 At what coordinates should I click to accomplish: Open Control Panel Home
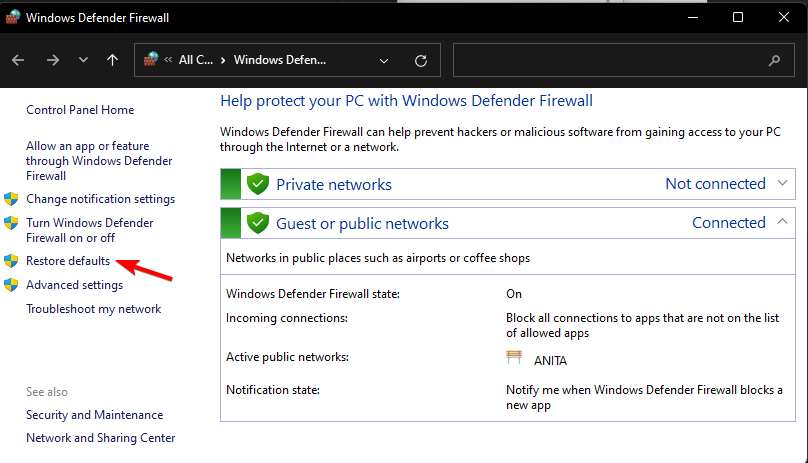80,110
